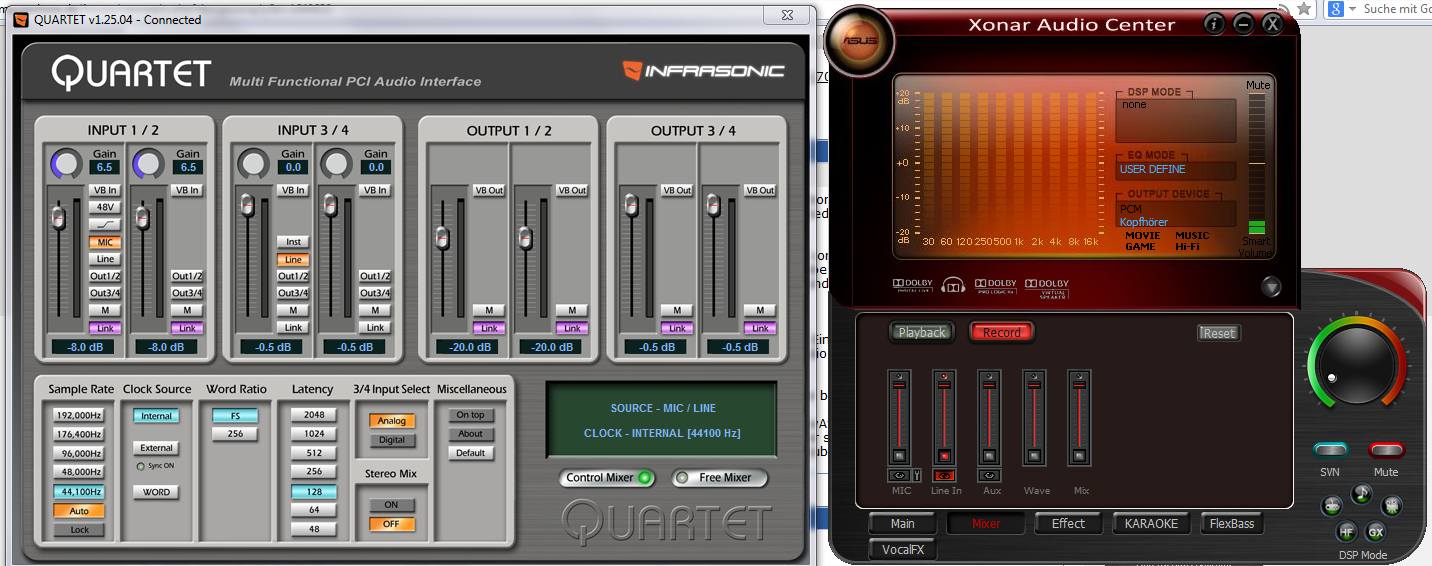Select MIC source on Input 1
Screen dimensions: 1432x566
coord(105,242)
